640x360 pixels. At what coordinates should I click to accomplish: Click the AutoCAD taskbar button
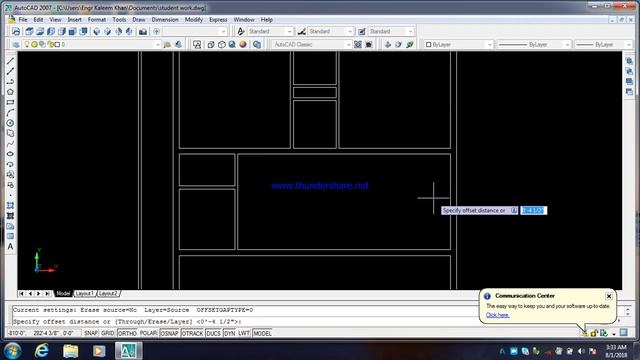129,351
